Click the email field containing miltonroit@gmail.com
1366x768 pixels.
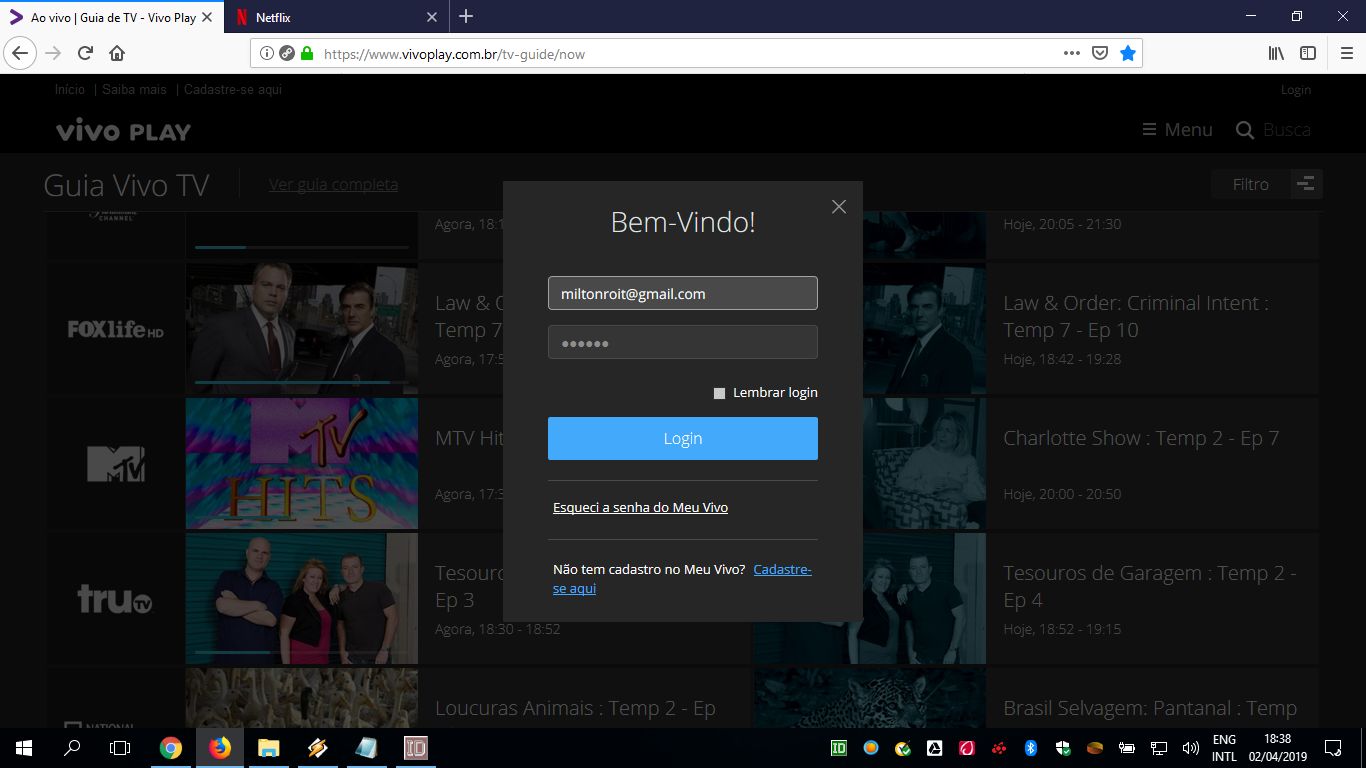pos(683,293)
